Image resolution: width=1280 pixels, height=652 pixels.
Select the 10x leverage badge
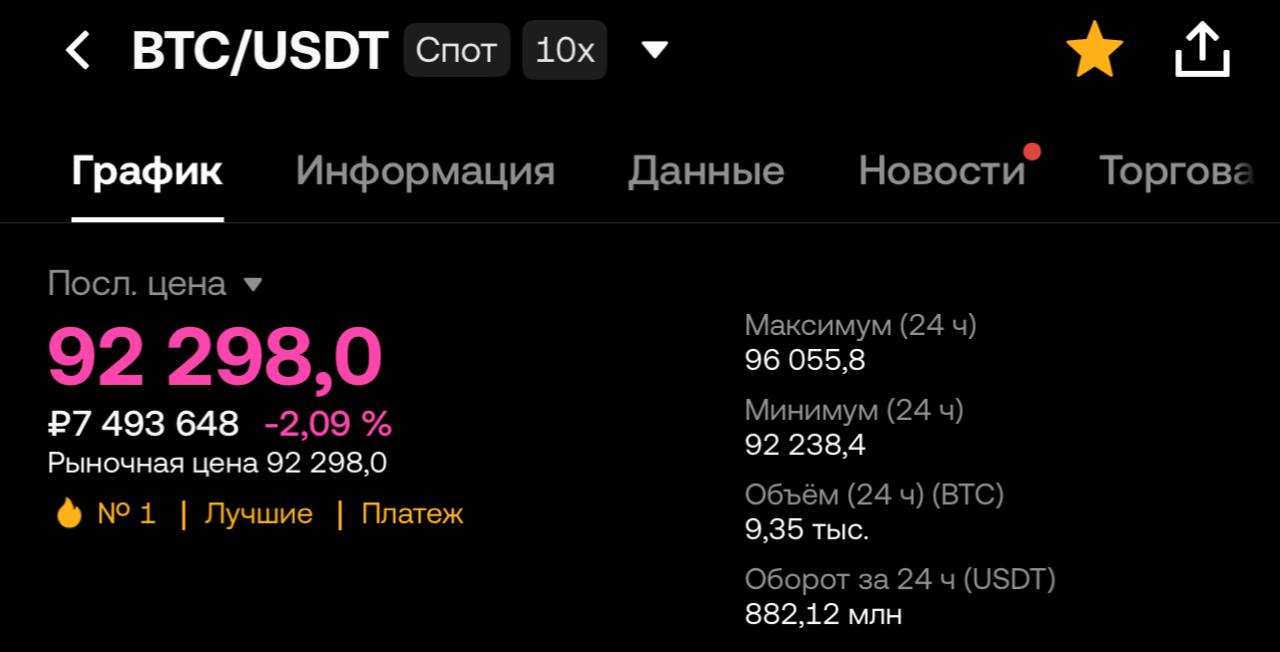[564, 50]
